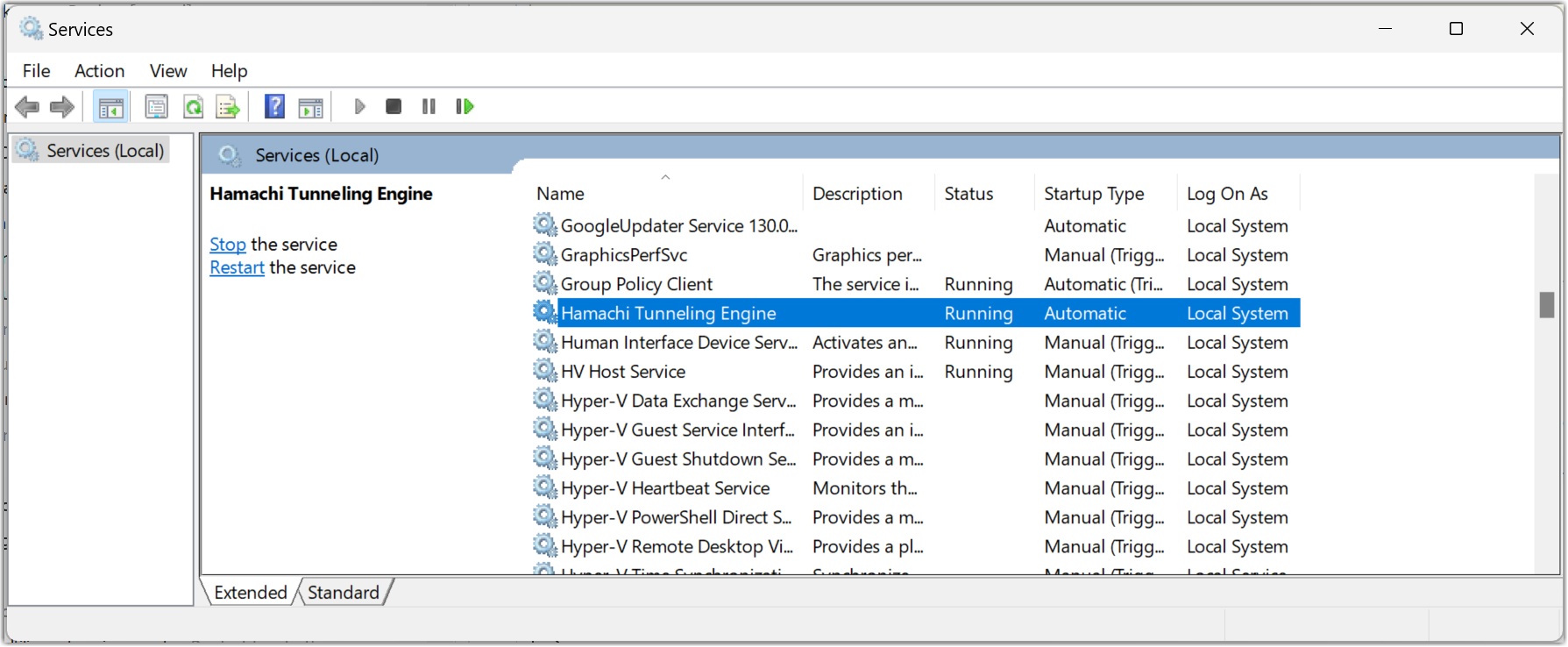
Task: Click the Stop Service square icon
Action: coord(394,106)
